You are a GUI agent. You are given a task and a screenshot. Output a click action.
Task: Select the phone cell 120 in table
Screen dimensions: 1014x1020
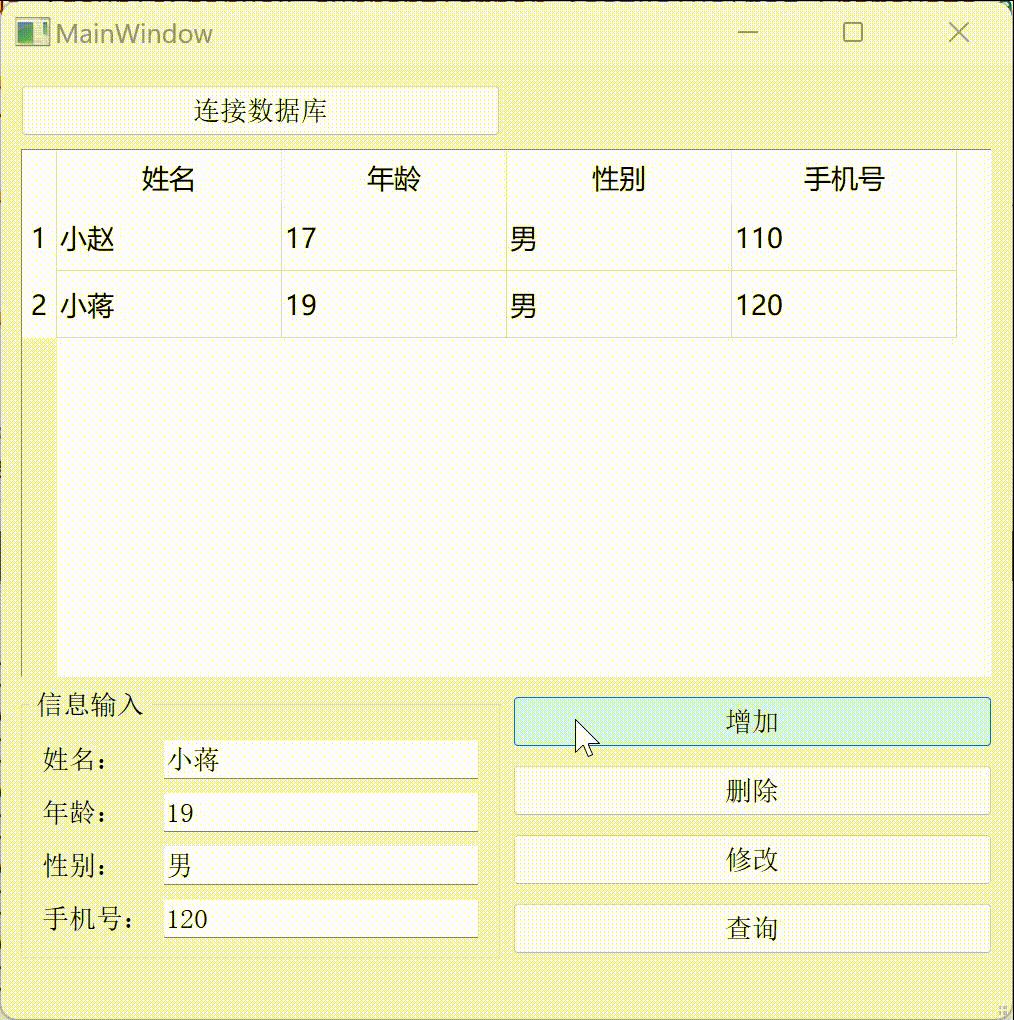click(844, 304)
